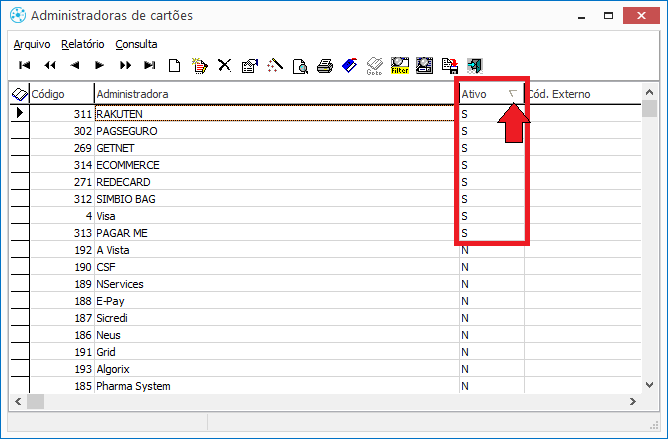The width and height of the screenshot is (668, 439).
Task: Go to the first record
Action: pyautogui.click(x=25, y=65)
